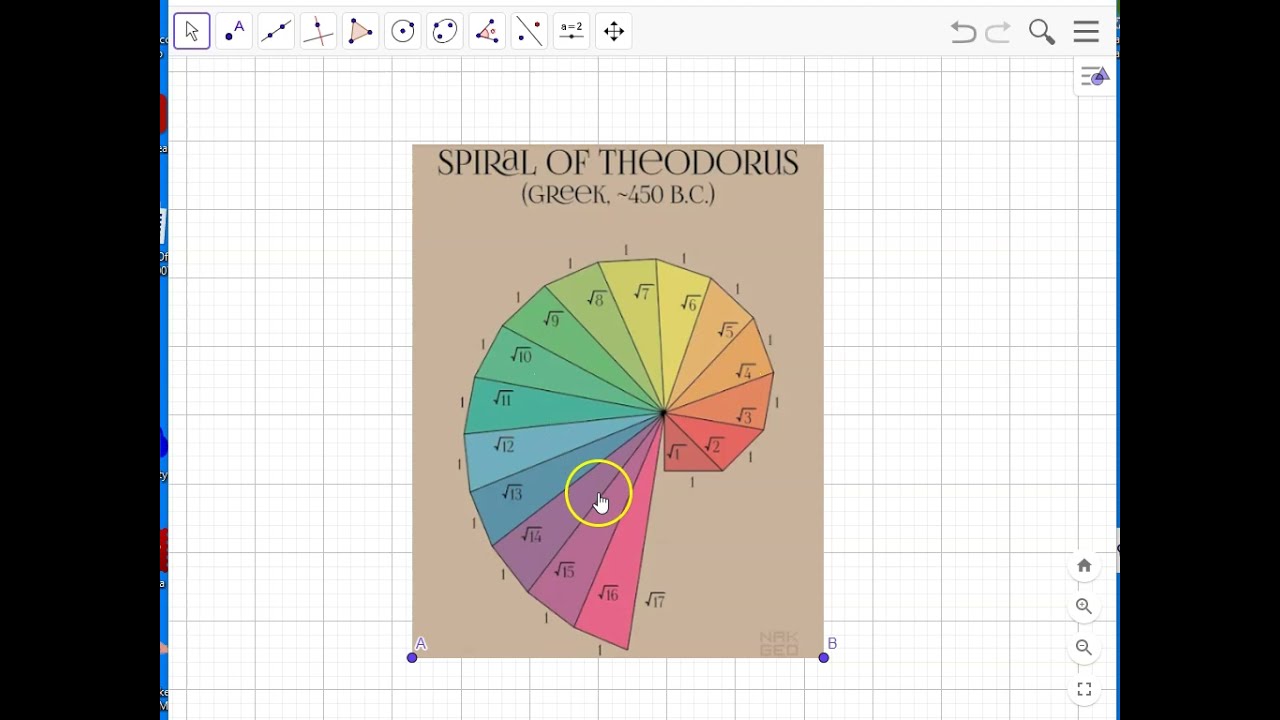Image resolution: width=1280 pixels, height=720 pixels.
Task: Select the Angle measurement tool
Action: tap(487, 31)
